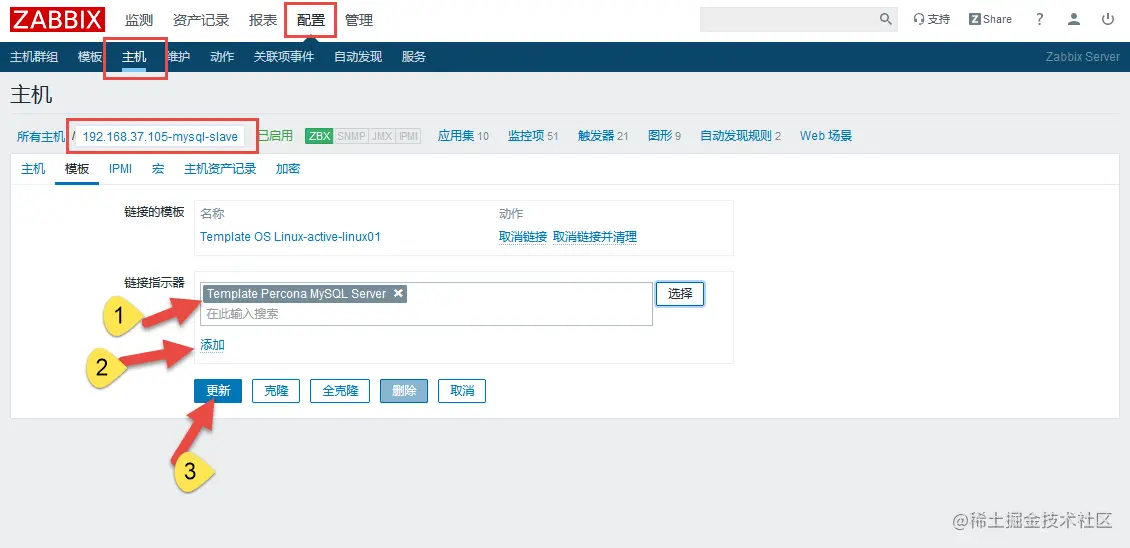Viewport: 1130px width, 548px height.
Task: Switch to the 加密 tab
Action: tap(288, 169)
